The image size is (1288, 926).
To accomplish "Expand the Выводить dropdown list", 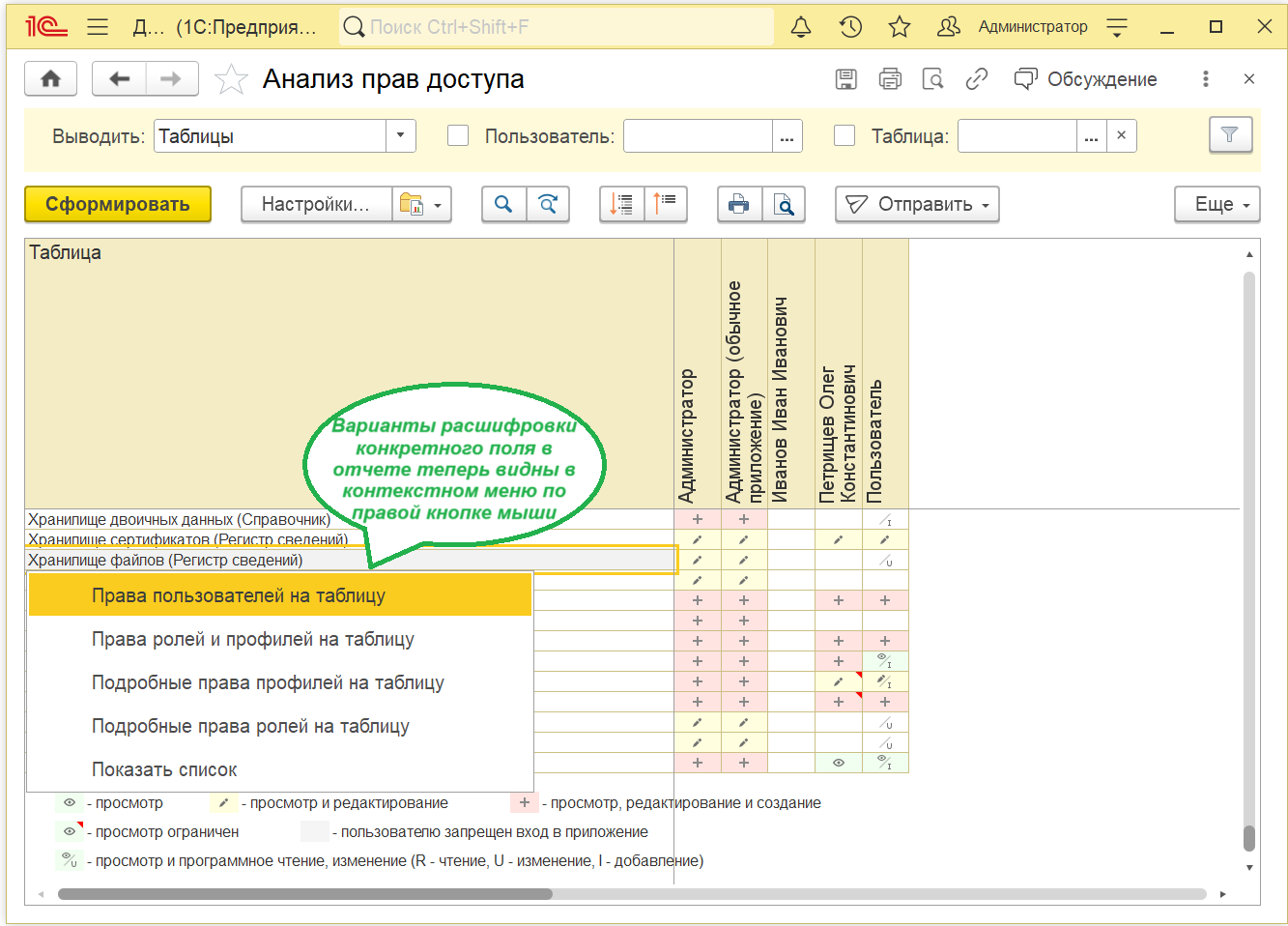I will pos(401,136).
